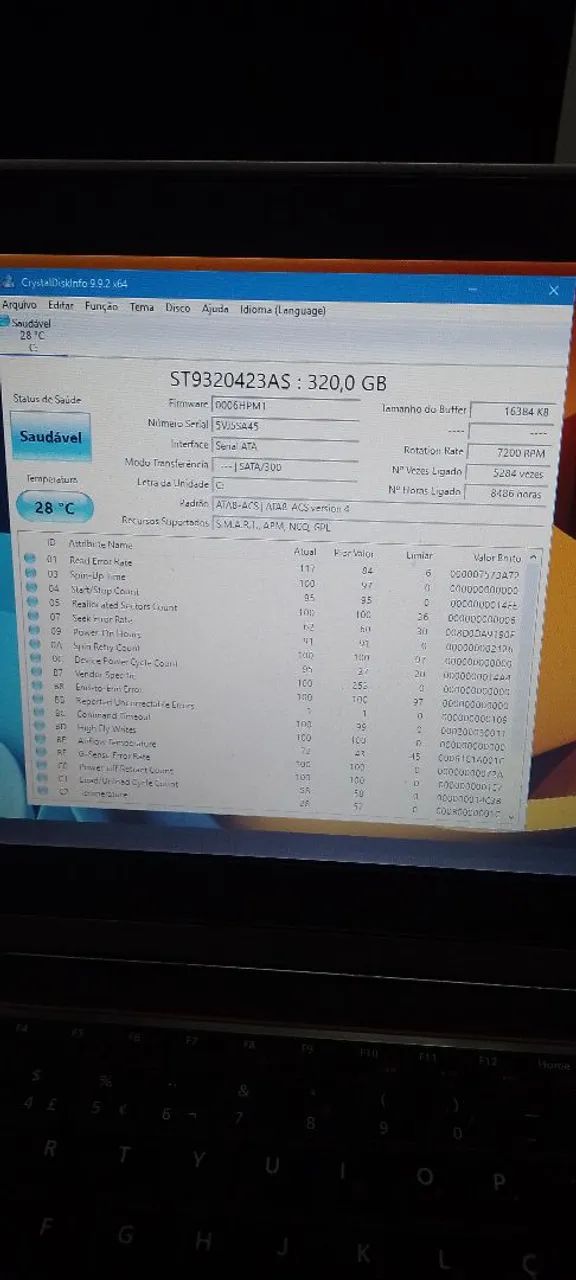576x1280 pixels.
Task: Select the disk status icon above Saudável 28 °C
Action: (4, 323)
